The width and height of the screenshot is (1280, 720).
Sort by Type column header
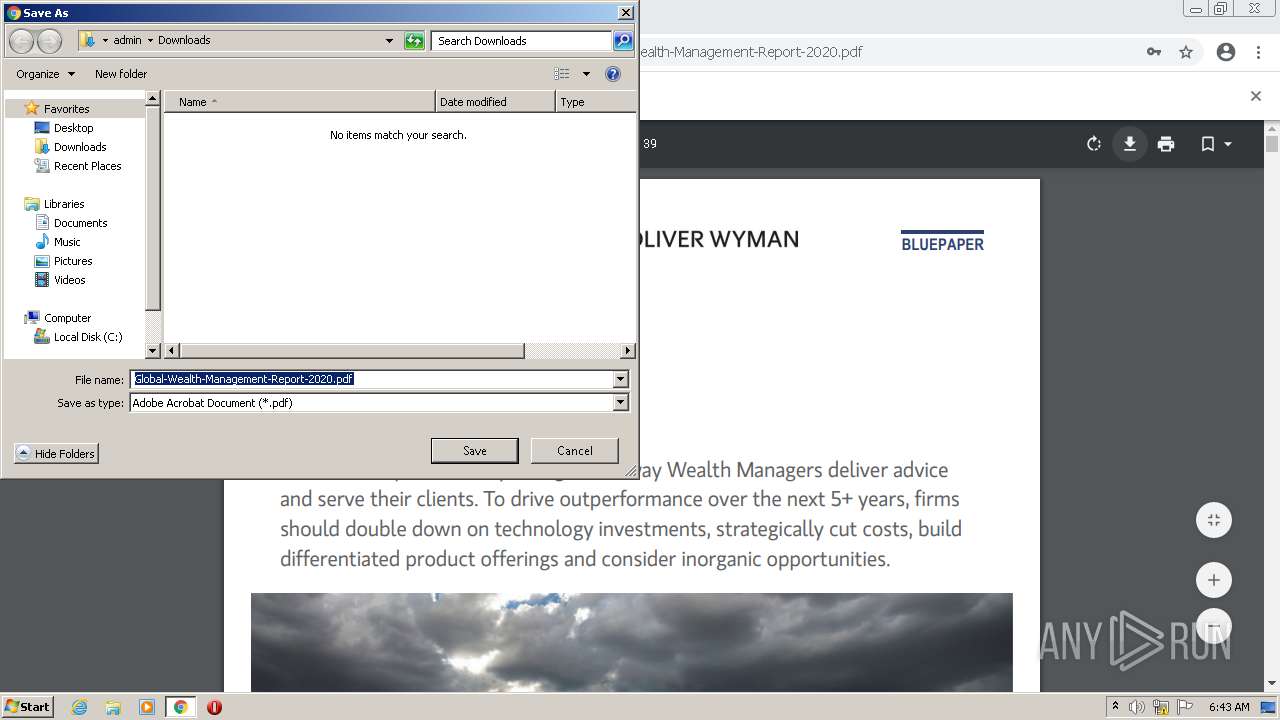click(596, 102)
